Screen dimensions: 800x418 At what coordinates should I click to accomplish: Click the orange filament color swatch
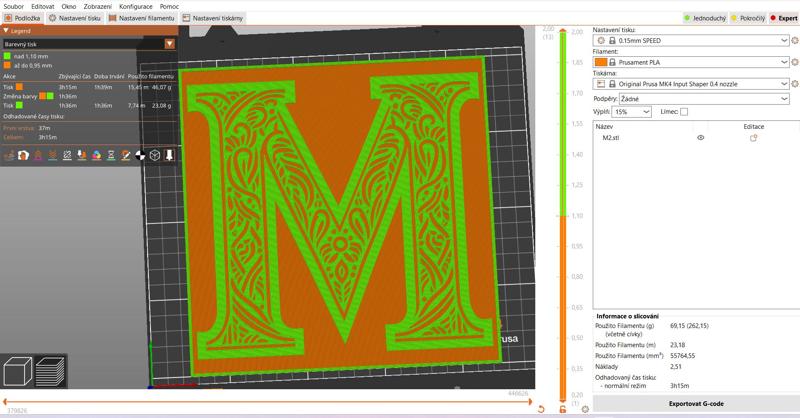coord(601,62)
